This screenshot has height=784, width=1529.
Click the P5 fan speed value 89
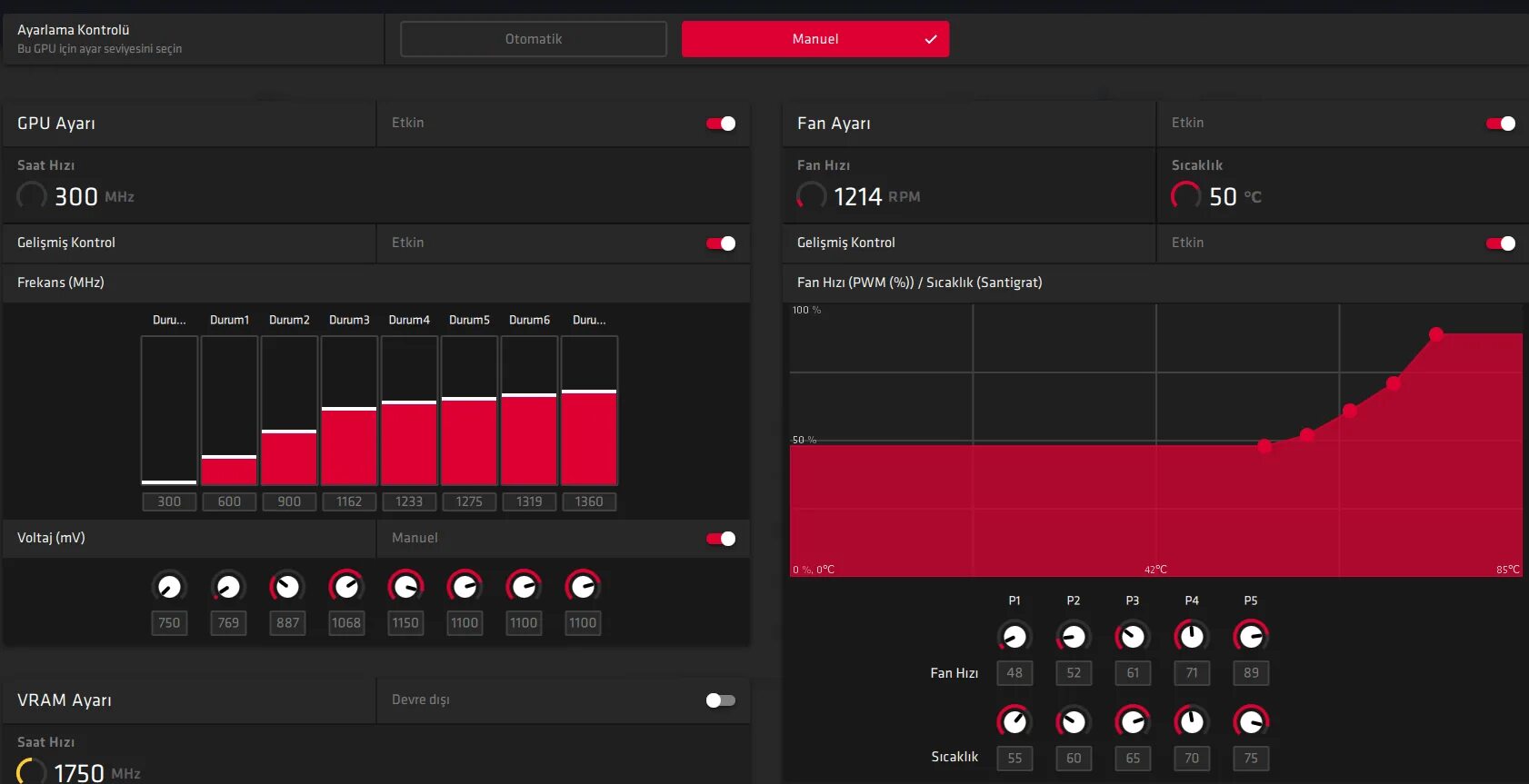pyautogui.click(x=1251, y=673)
